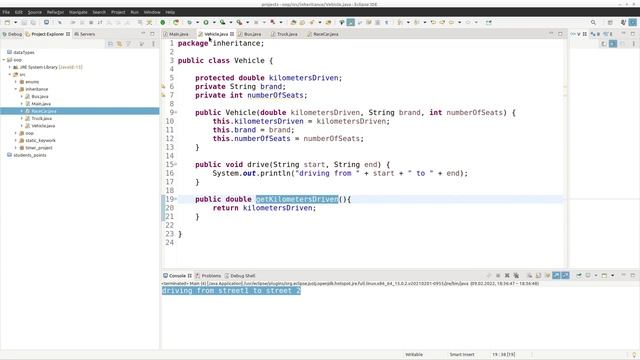Click the warning marker on line 6
Image resolution: width=640 pixels, height=360 pixels.
tap(163, 87)
